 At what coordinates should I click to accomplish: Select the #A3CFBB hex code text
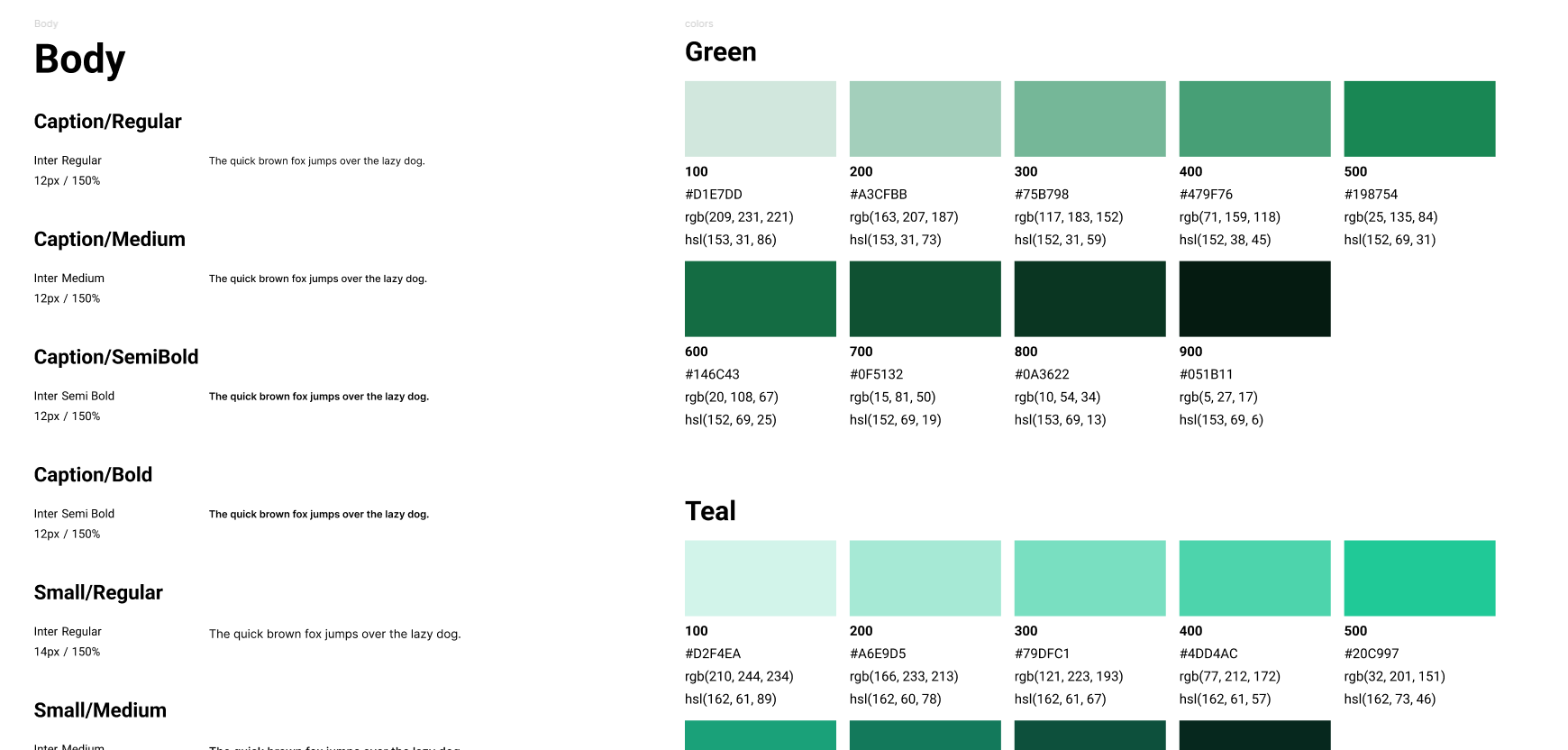(878, 195)
